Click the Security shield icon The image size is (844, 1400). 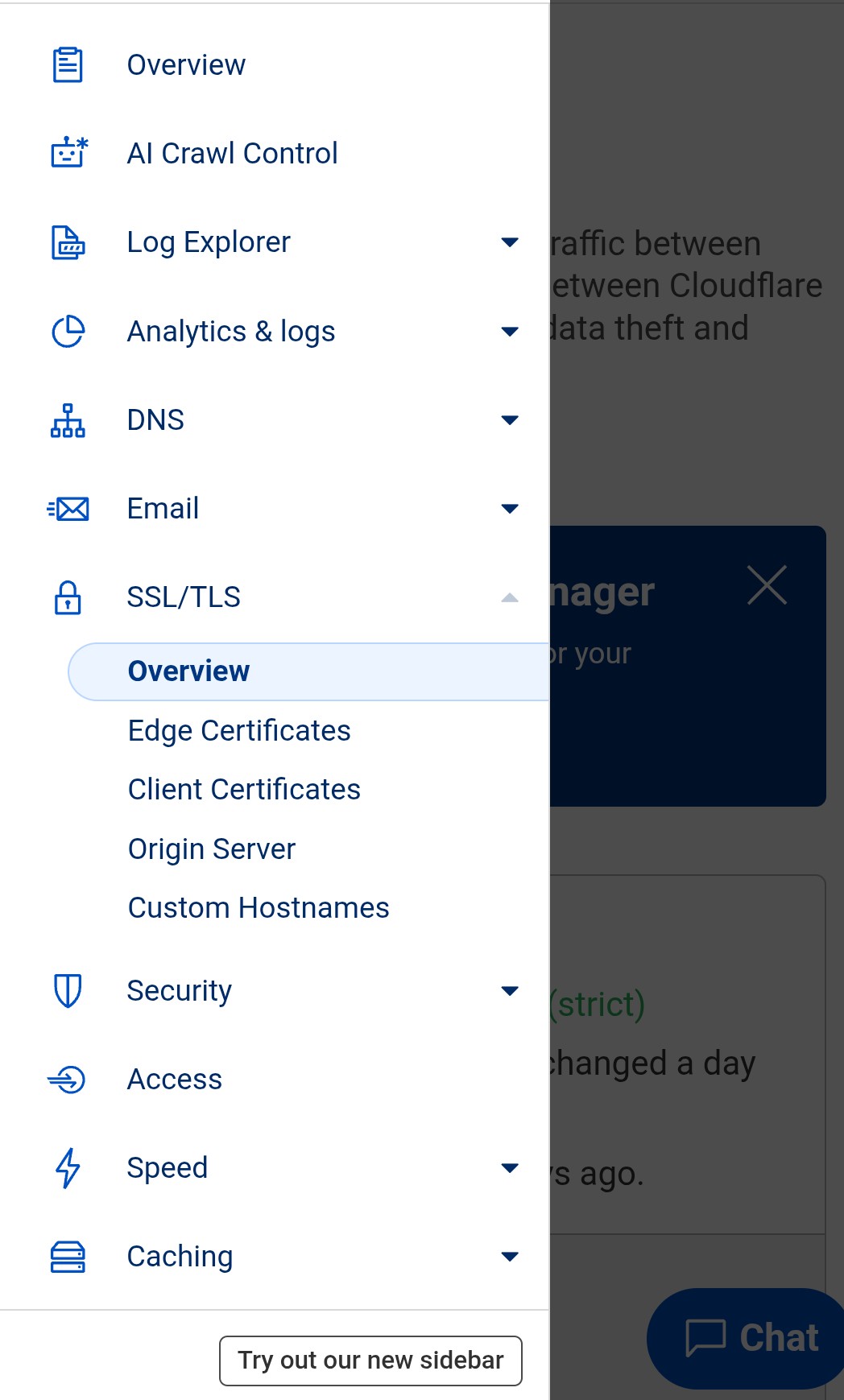point(68,991)
